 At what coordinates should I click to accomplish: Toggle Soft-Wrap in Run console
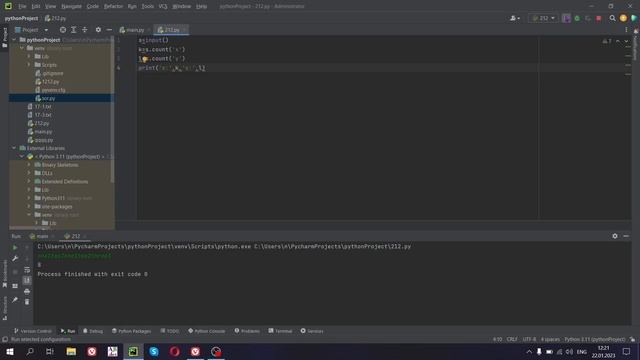[x=27, y=270]
